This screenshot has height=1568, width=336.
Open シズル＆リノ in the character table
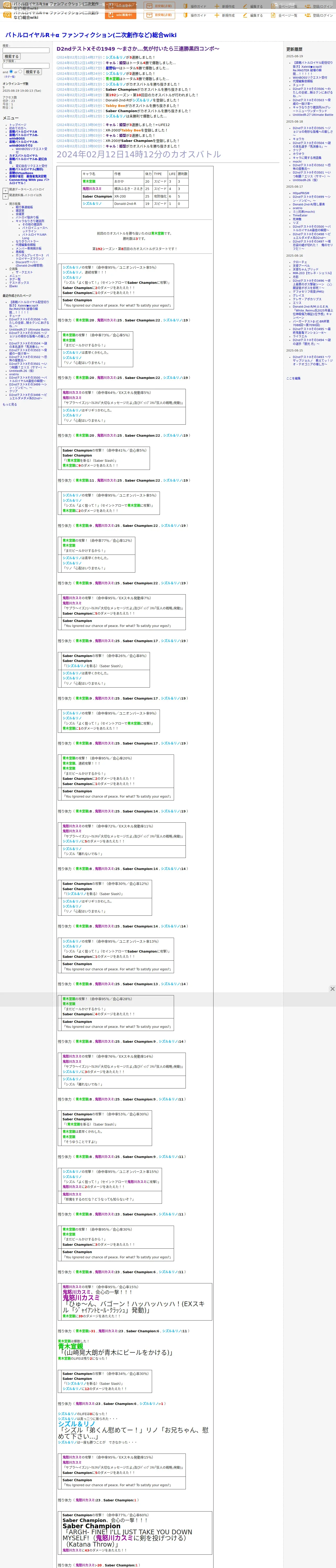pyautogui.click(x=92, y=204)
